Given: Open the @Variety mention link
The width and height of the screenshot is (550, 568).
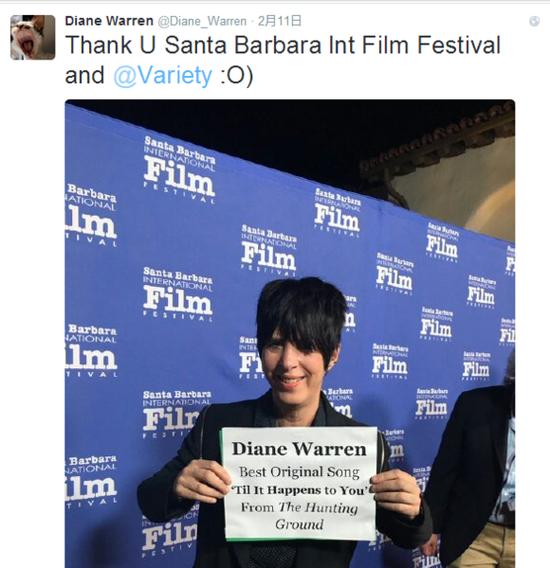Looking at the screenshot, I should pos(163,76).
